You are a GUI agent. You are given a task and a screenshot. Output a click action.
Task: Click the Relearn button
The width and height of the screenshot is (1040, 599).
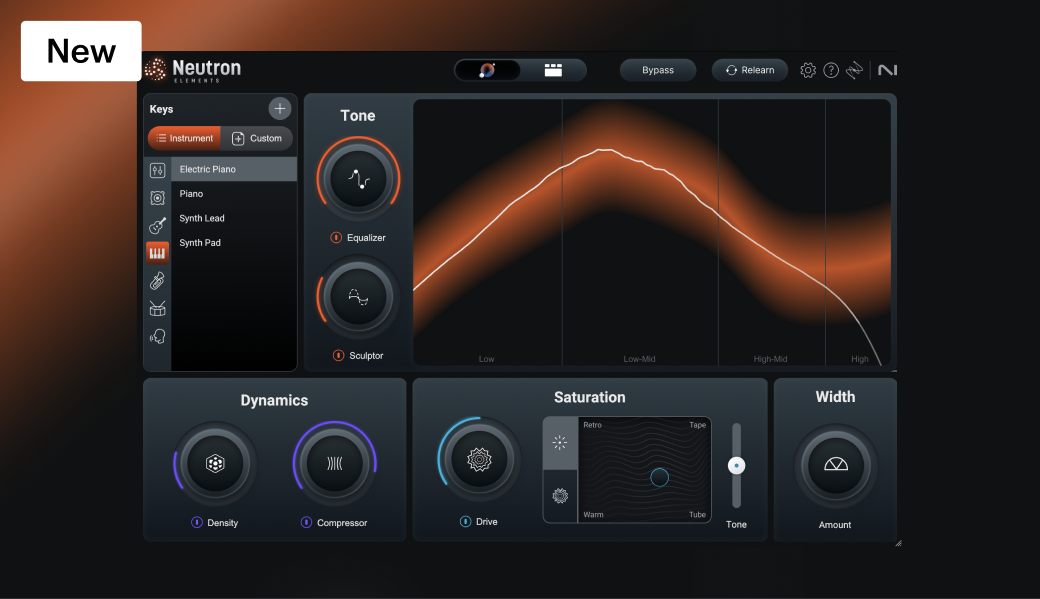tap(749, 70)
